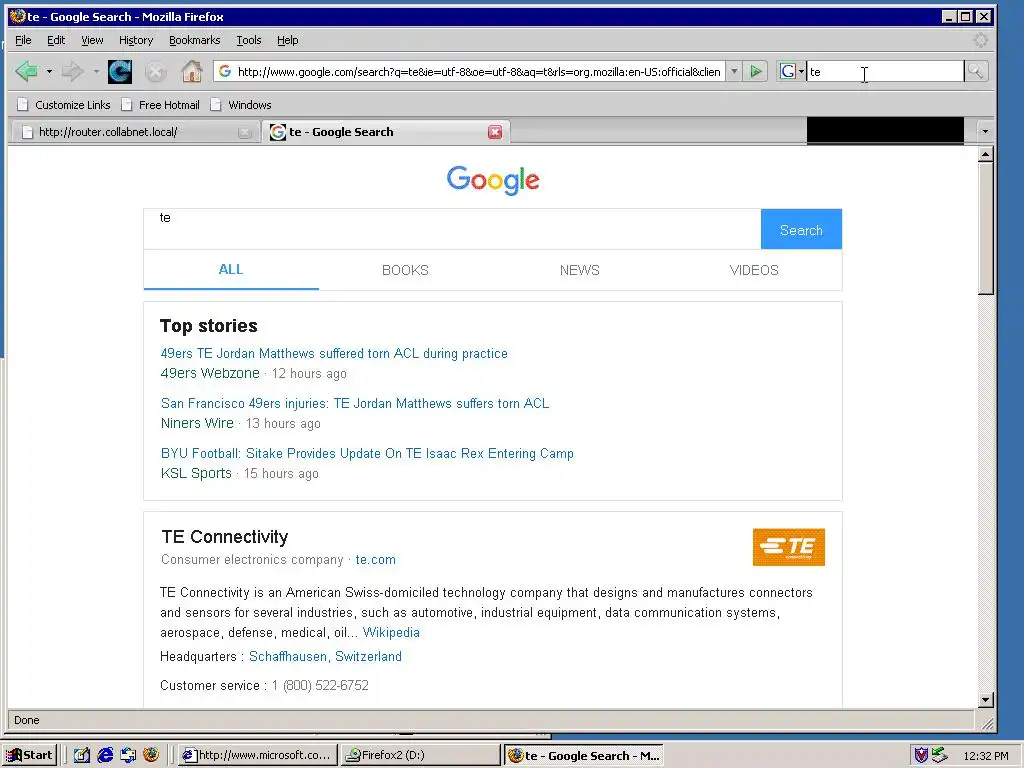Click the 12:32 PM clock
The height and width of the screenshot is (768, 1024).
pyautogui.click(x=985, y=756)
